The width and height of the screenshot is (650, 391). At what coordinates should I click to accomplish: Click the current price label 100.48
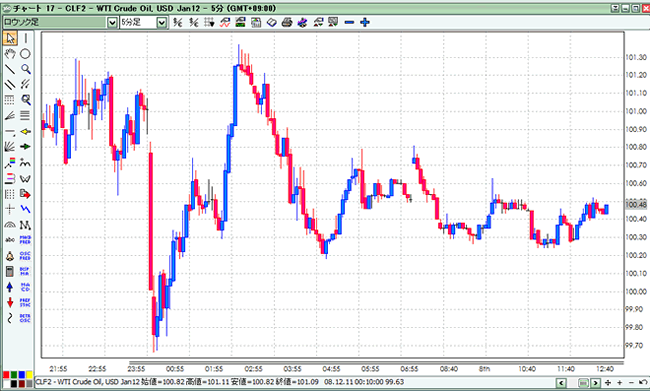pyautogui.click(x=636, y=204)
